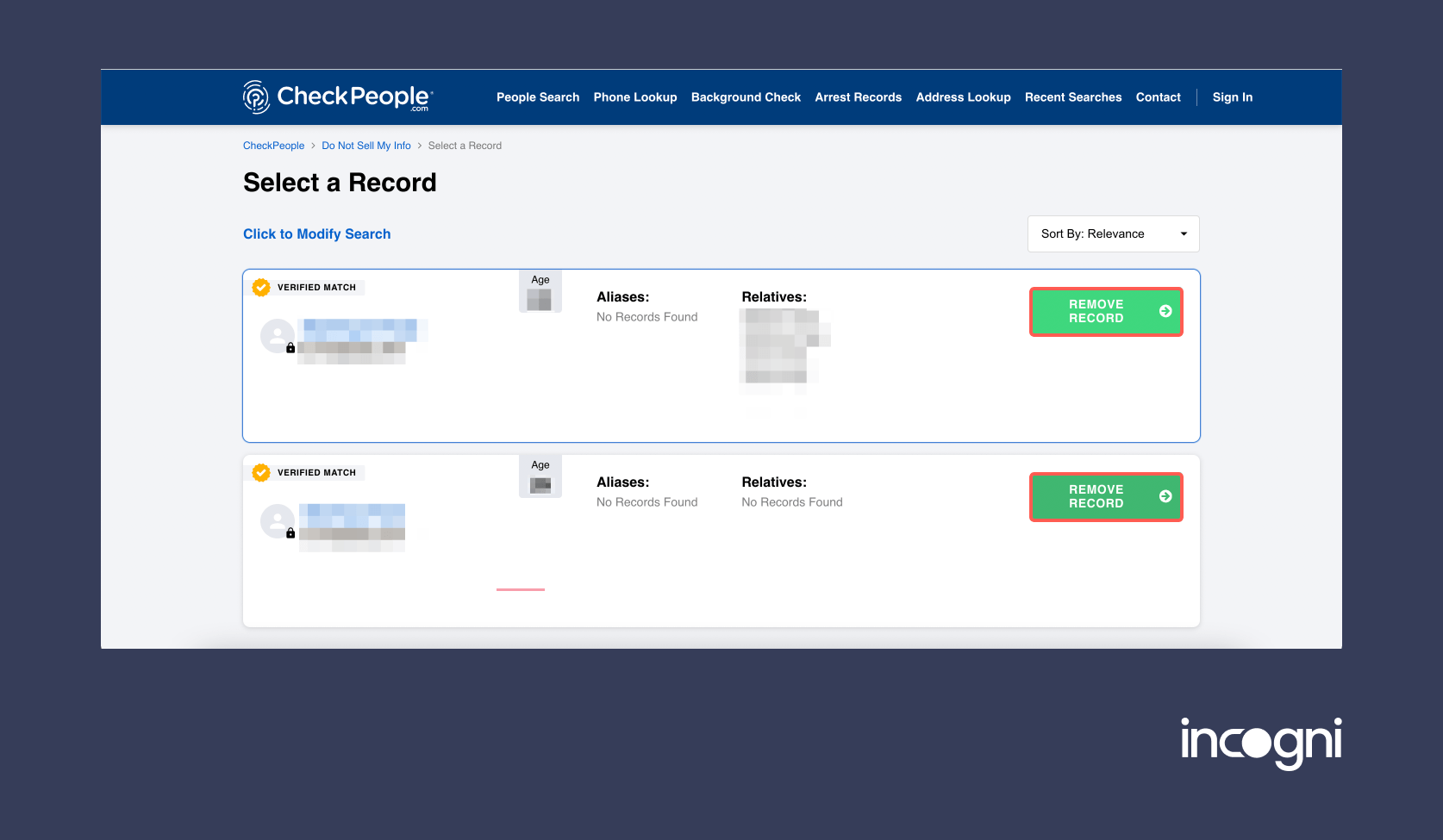Click the Sign In link
The image size is (1443, 840).
1232,97
